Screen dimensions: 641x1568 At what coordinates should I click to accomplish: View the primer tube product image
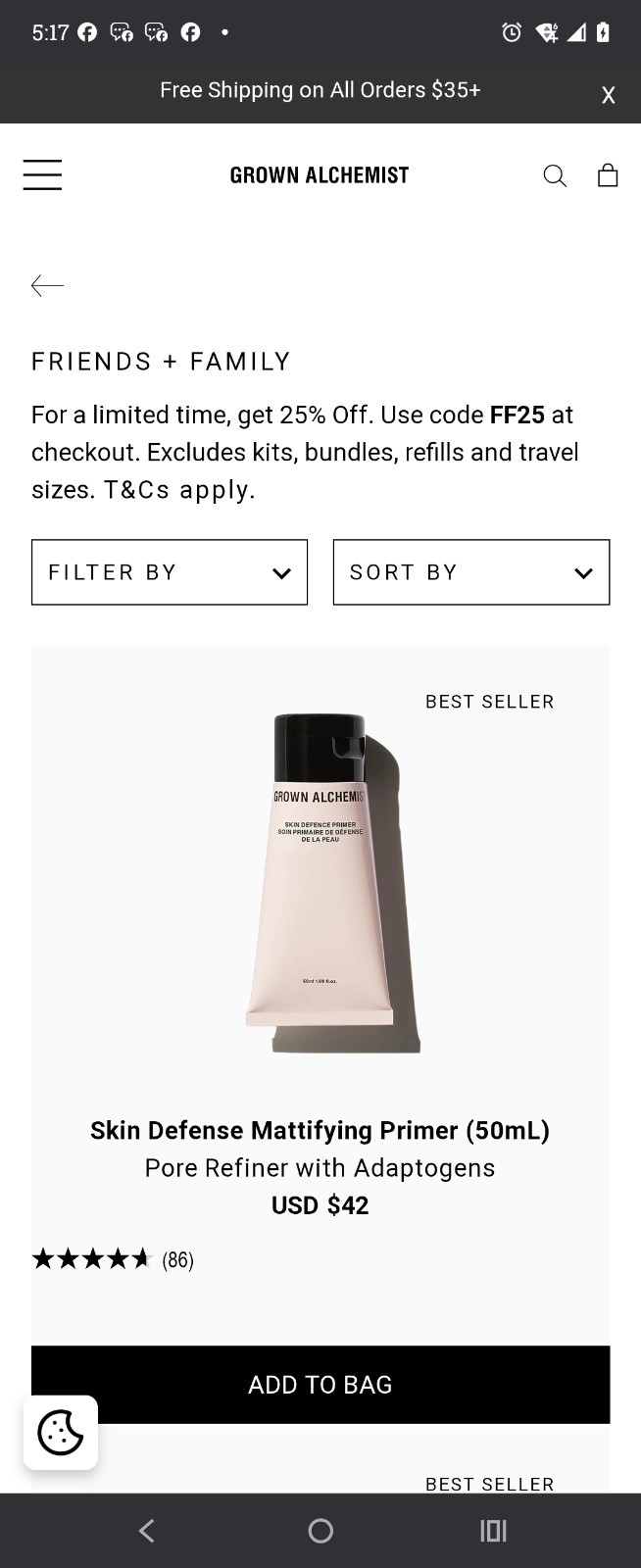pyautogui.click(x=333, y=884)
